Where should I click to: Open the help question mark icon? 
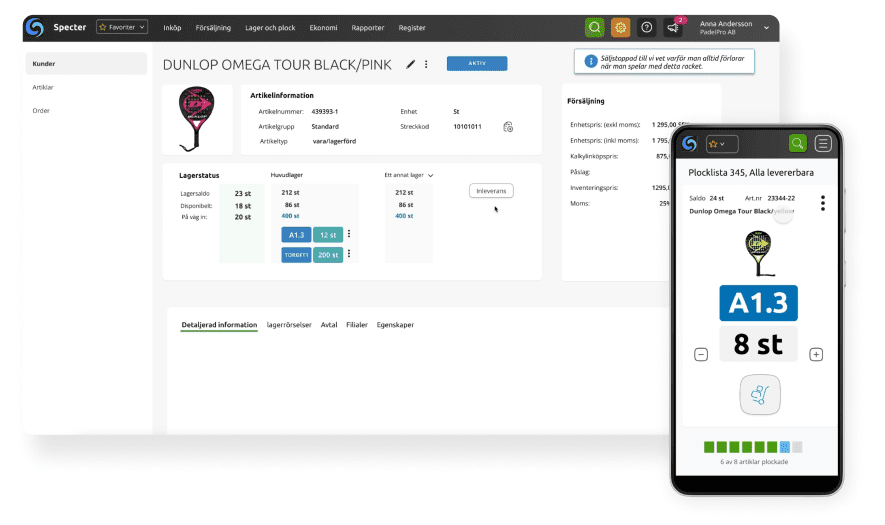[647, 27]
